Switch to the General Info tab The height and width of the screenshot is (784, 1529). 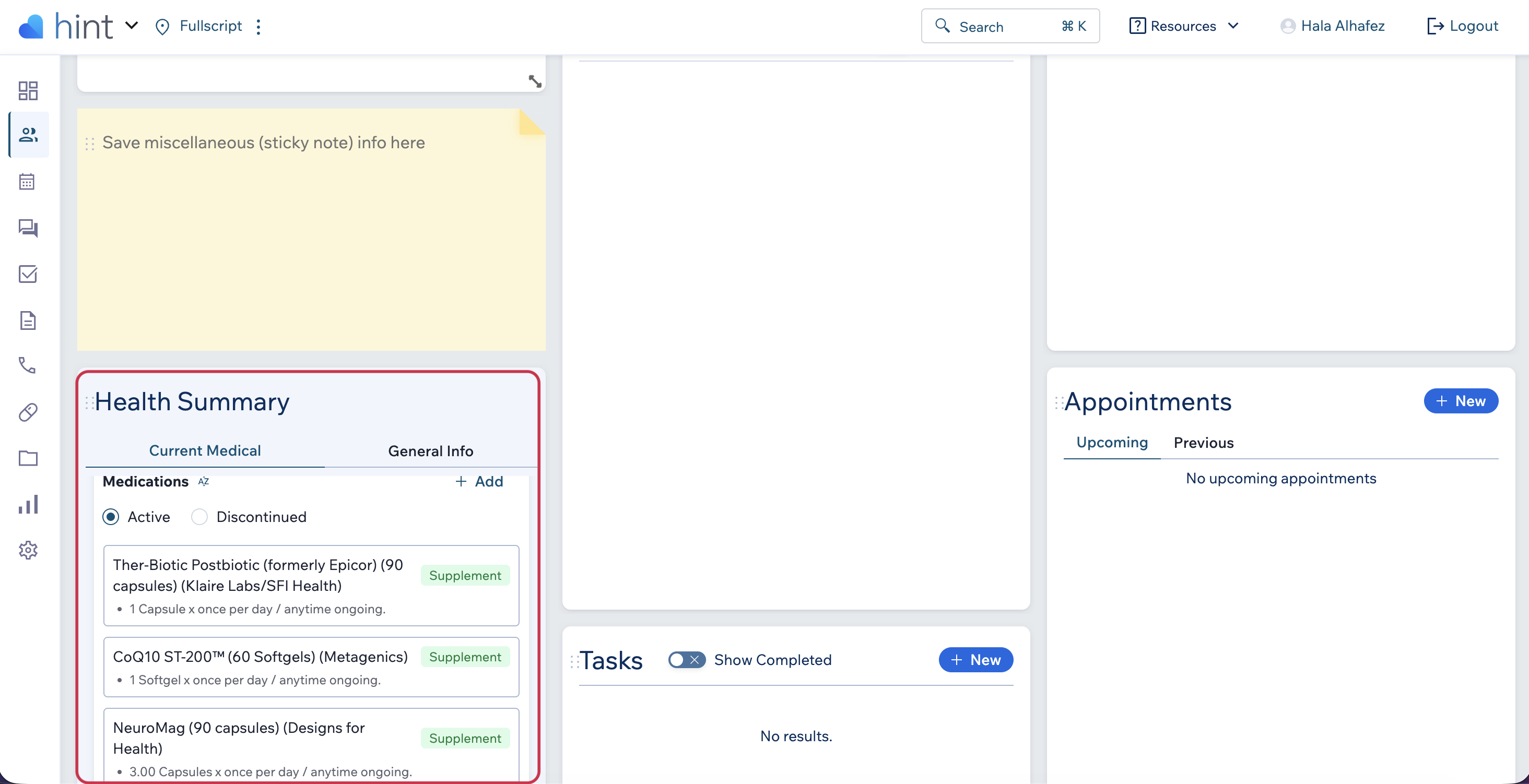click(430, 451)
